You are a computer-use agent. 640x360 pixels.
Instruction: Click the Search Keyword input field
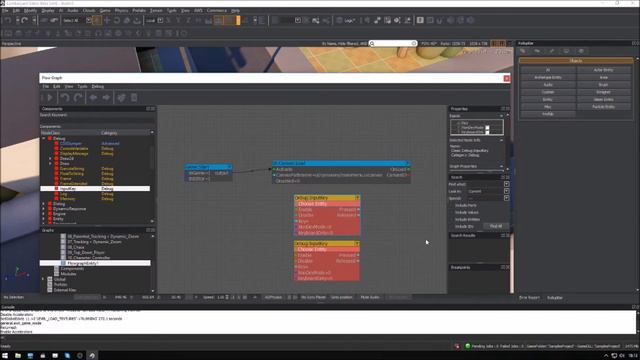(x=97, y=120)
